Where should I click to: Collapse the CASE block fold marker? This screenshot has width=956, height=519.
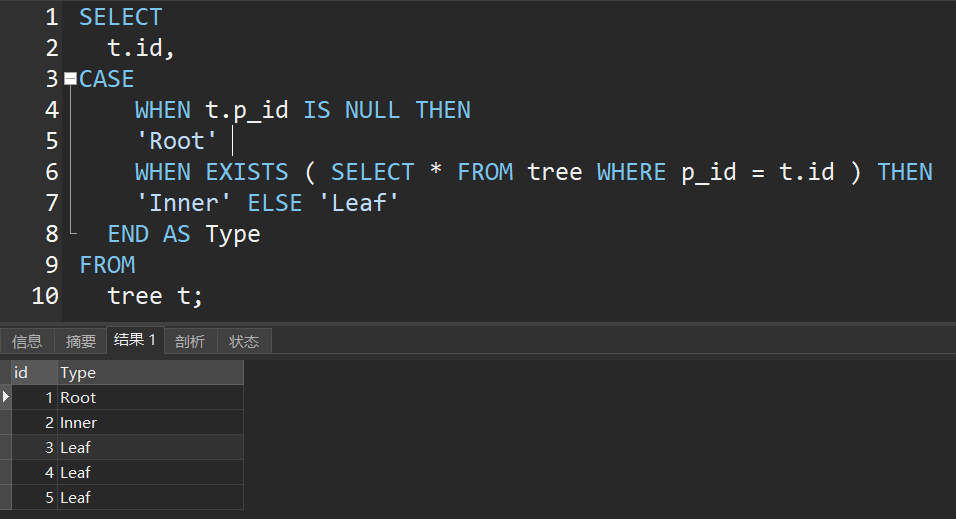(x=70, y=78)
